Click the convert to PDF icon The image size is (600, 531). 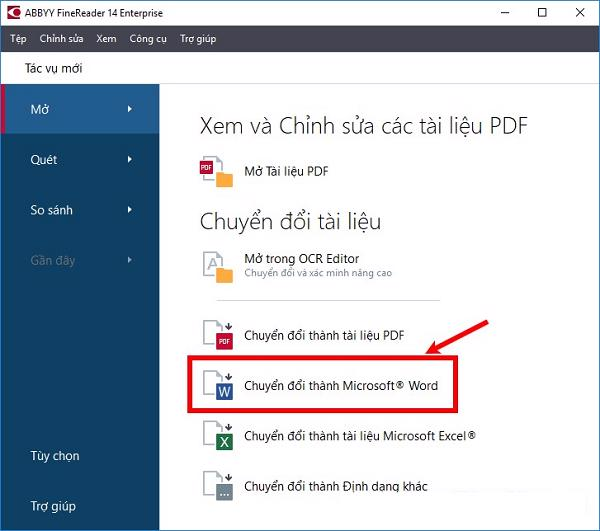pyautogui.click(x=217, y=336)
